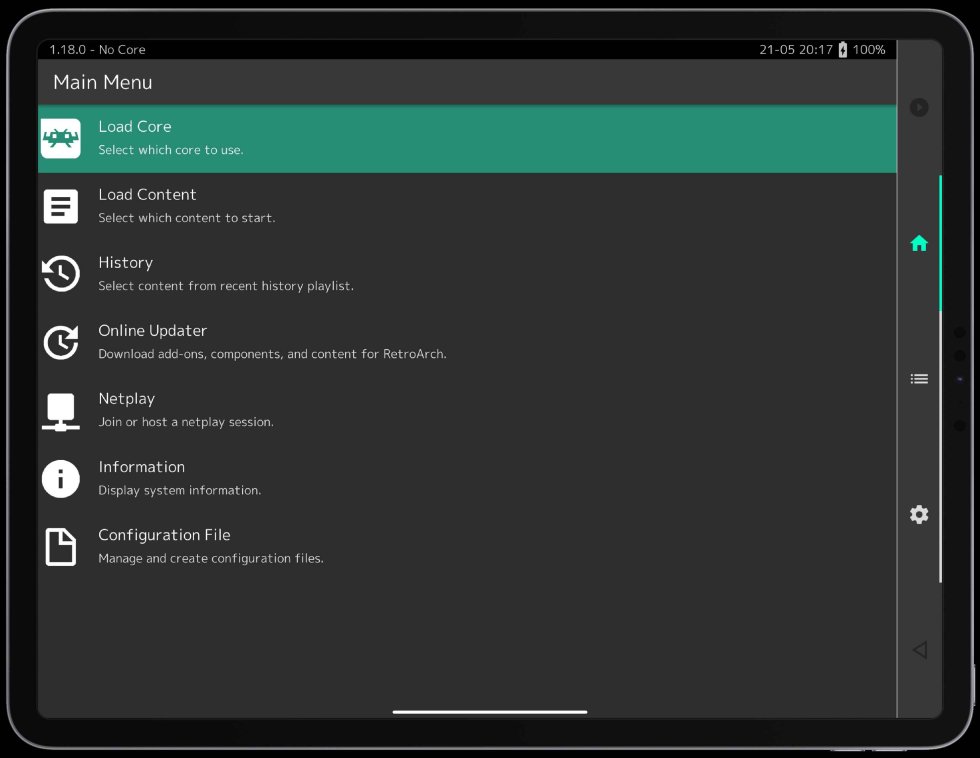Switch to the Playlists tab
980x758 pixels.
(918, 378)
